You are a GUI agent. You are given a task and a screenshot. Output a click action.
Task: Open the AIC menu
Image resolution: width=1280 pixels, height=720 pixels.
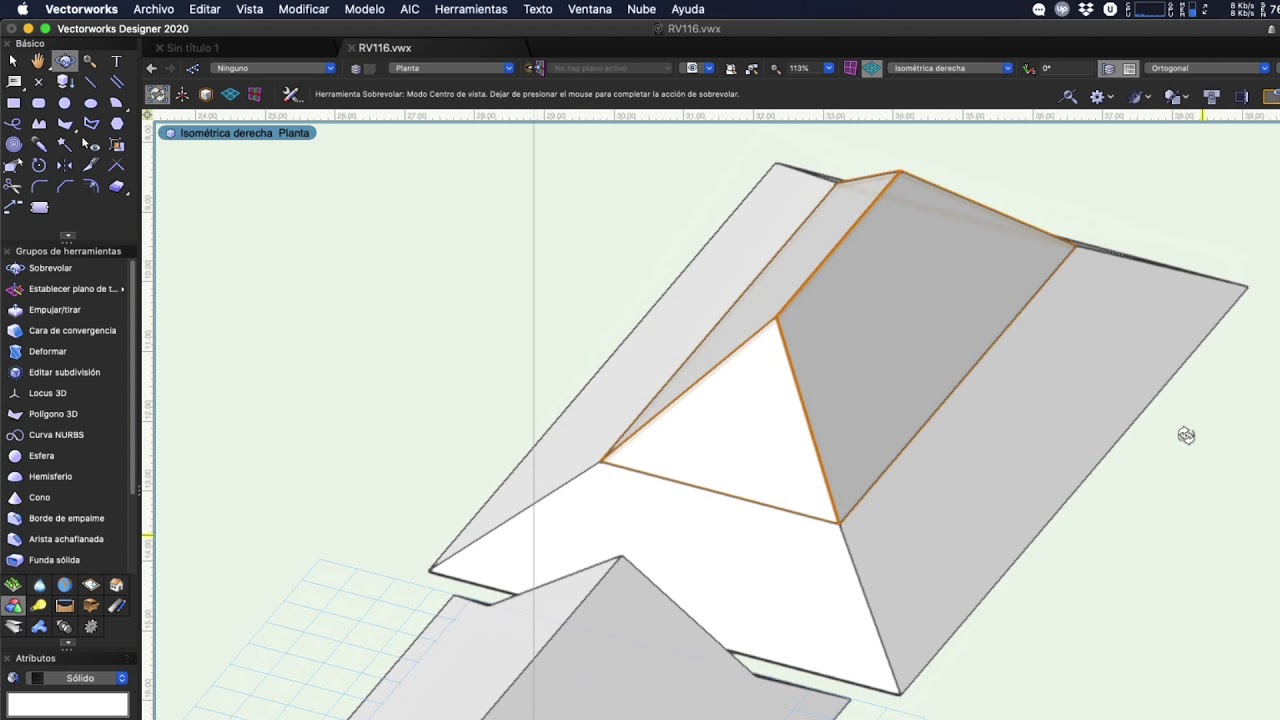click(409, 9)
